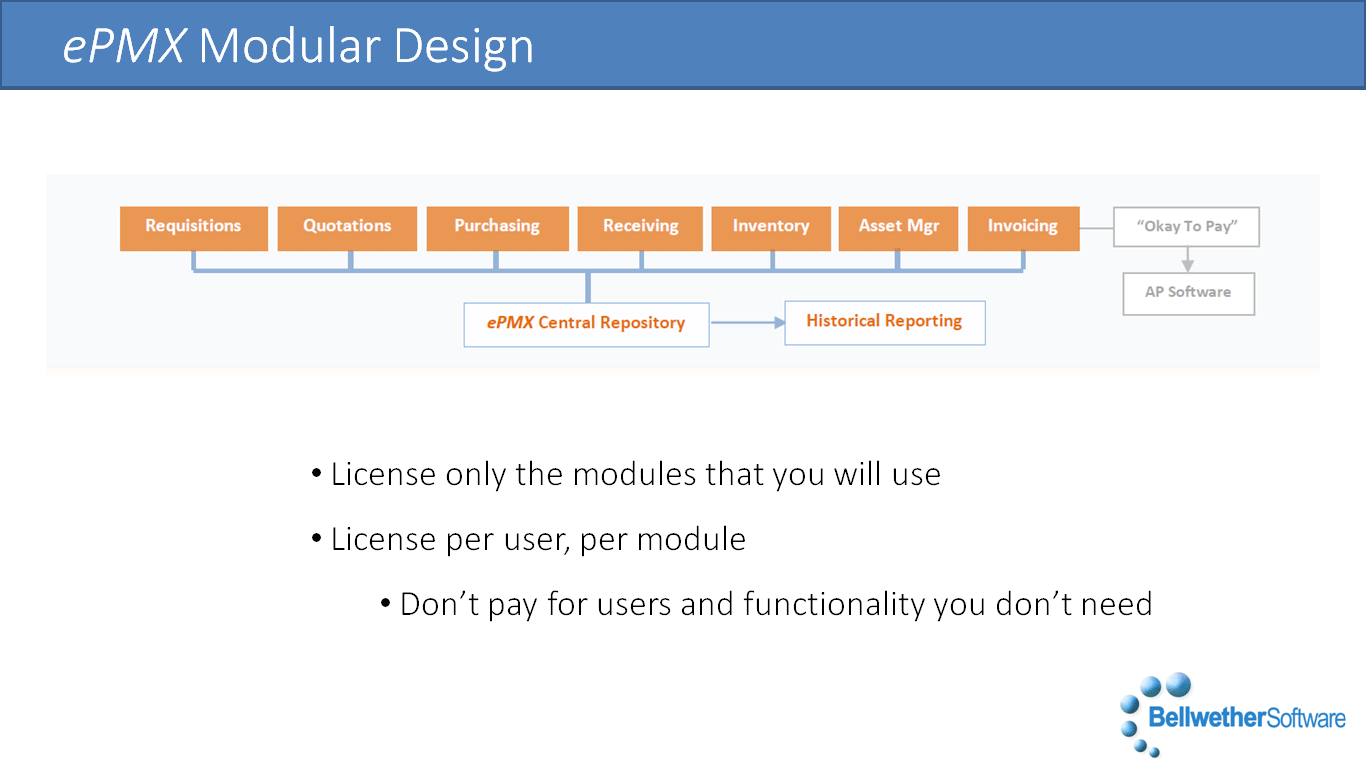Screen dimensions: 1366x768
Task: Click the "Okay To Pay" box
Action: click(x=1187, y=227)
